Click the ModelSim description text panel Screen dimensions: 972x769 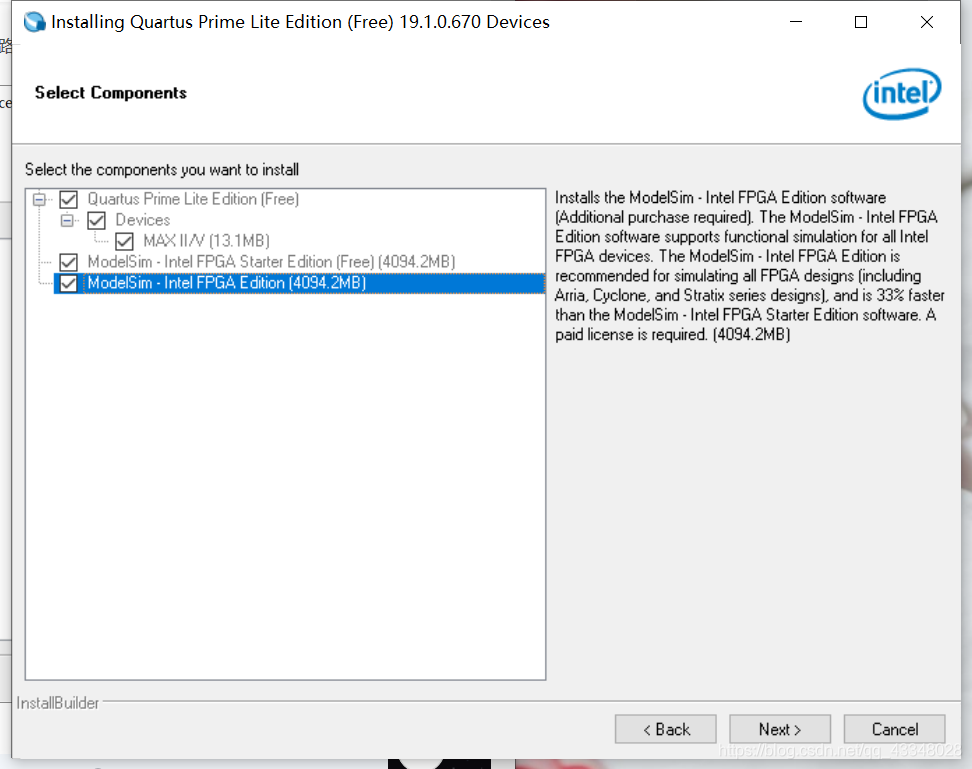(750, 266)
